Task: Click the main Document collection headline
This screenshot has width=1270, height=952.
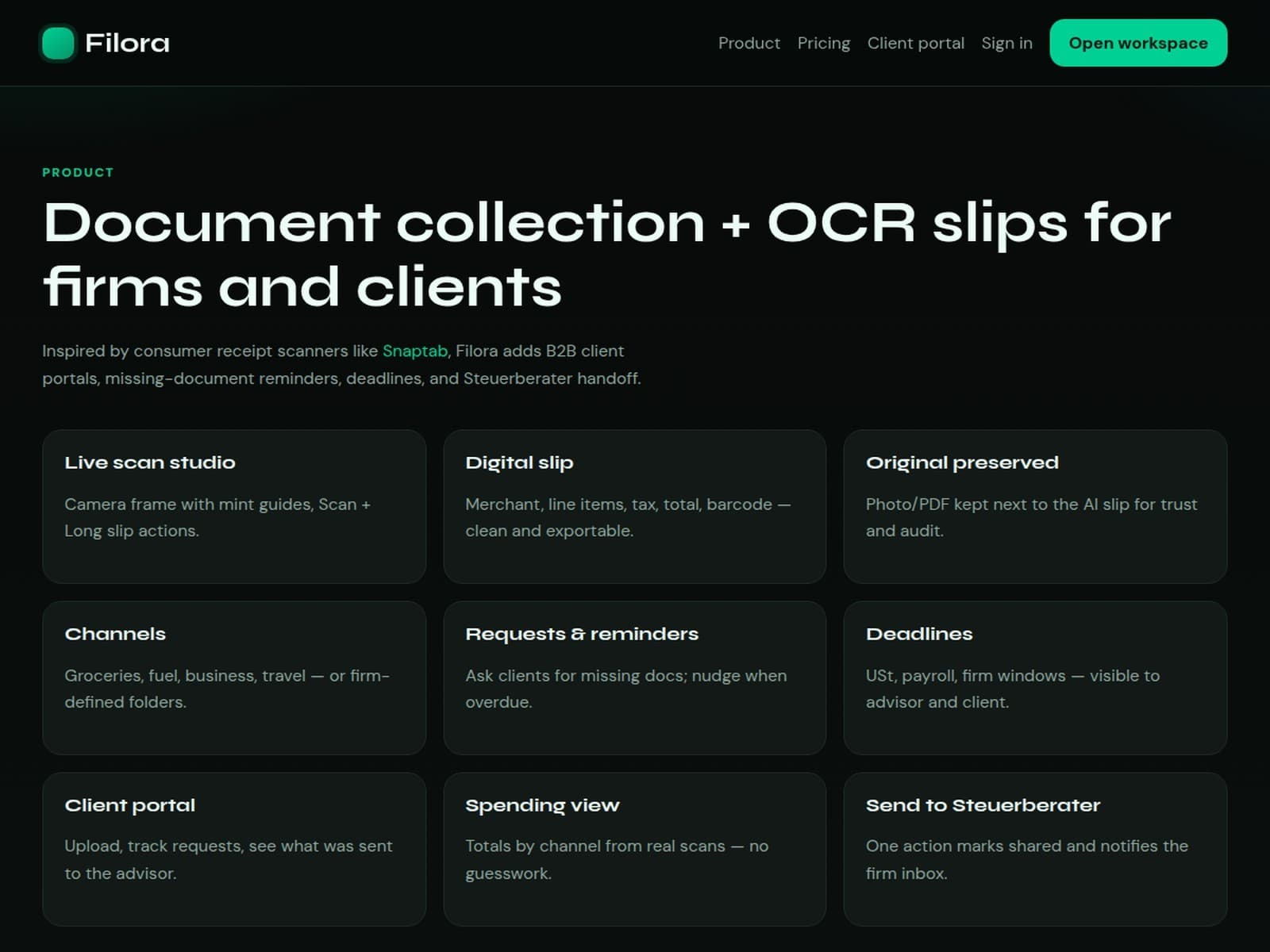Action: [607, 254]
